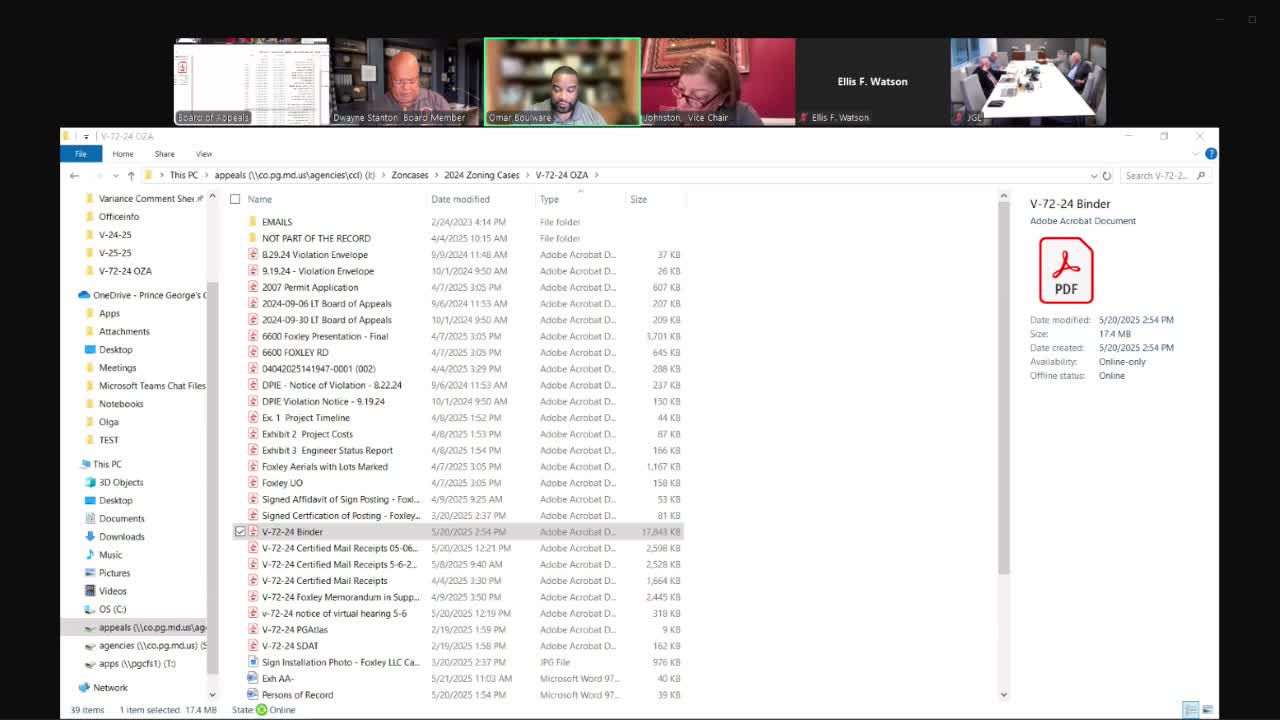This screenshot has height=720, width=1280.
Task: Open the EMAILS folder
Action: pos(277,222)
